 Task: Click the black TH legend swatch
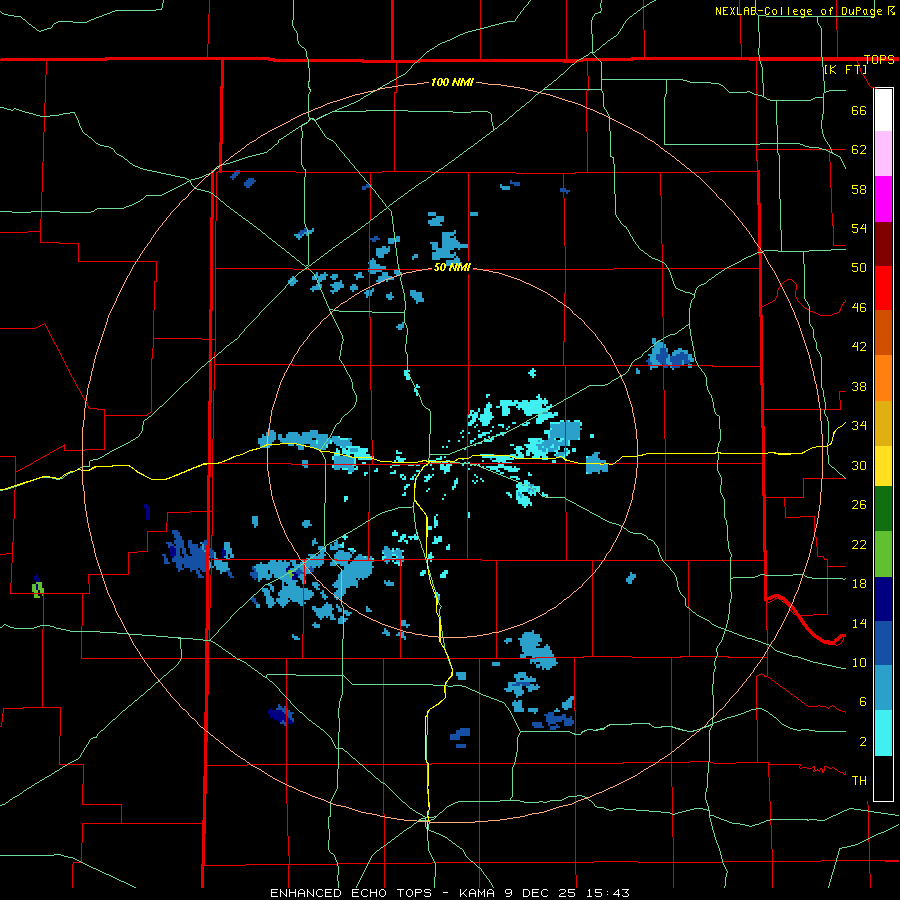(883, 778)
